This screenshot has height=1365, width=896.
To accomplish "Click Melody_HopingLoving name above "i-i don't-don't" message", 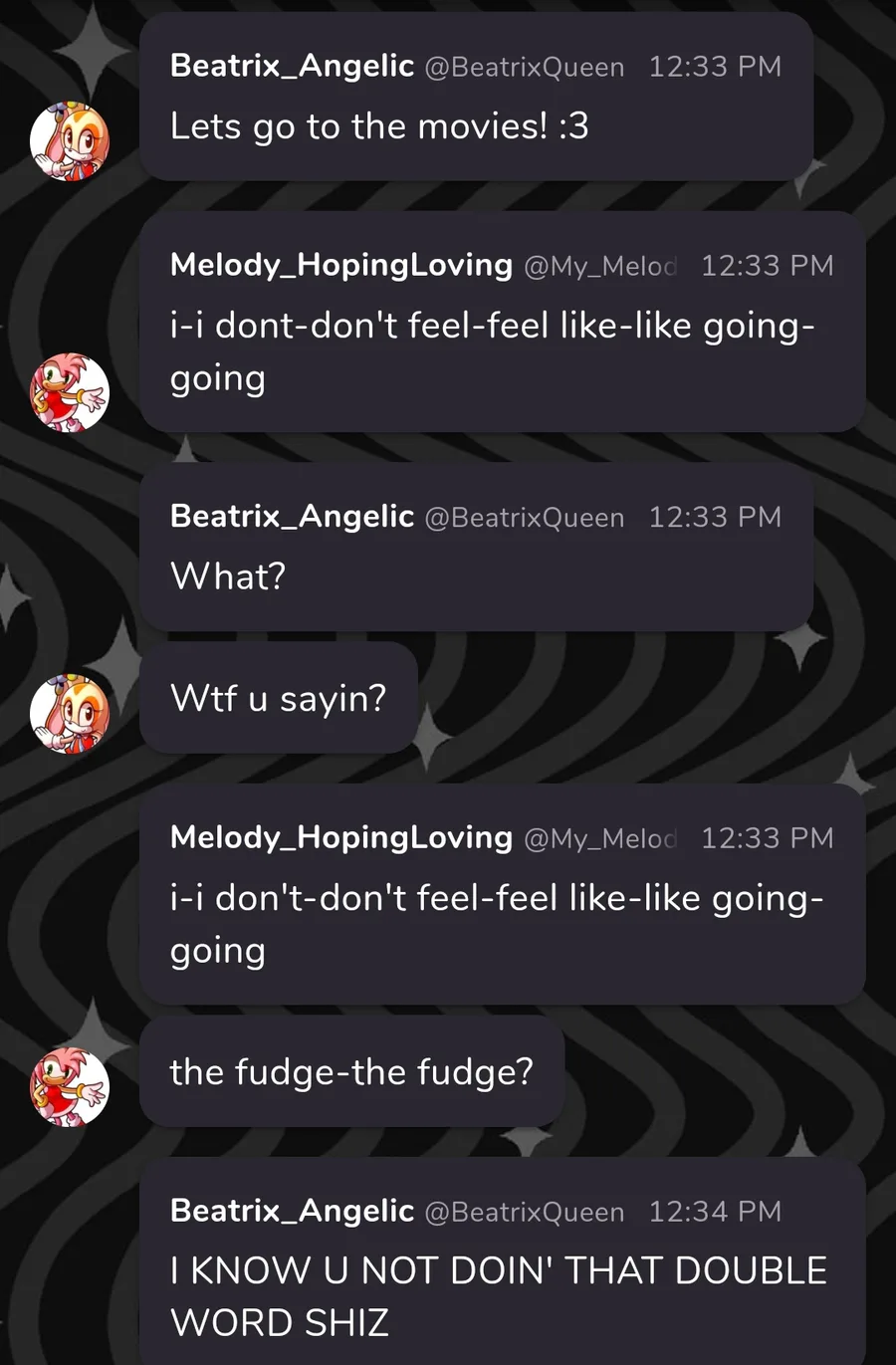I will pyautogui.click(x=340, y=837).
